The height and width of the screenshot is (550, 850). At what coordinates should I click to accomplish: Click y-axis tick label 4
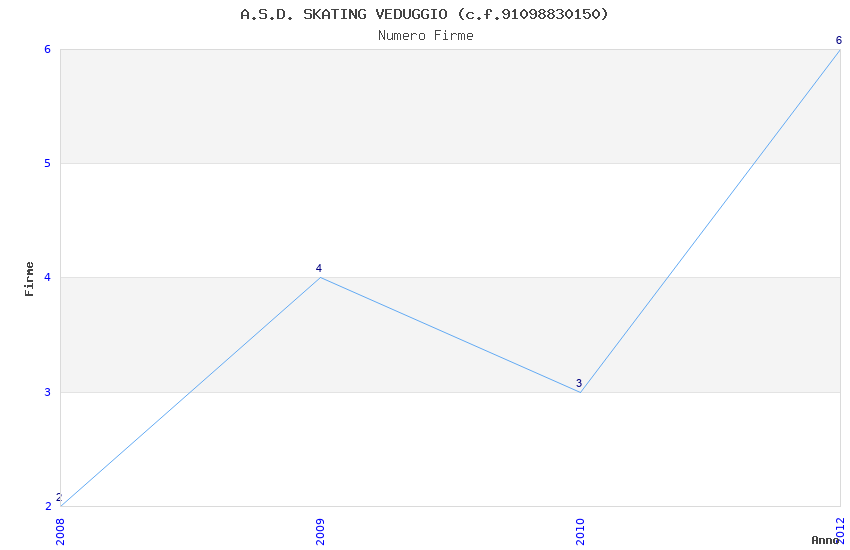click(x=47, y=277)
